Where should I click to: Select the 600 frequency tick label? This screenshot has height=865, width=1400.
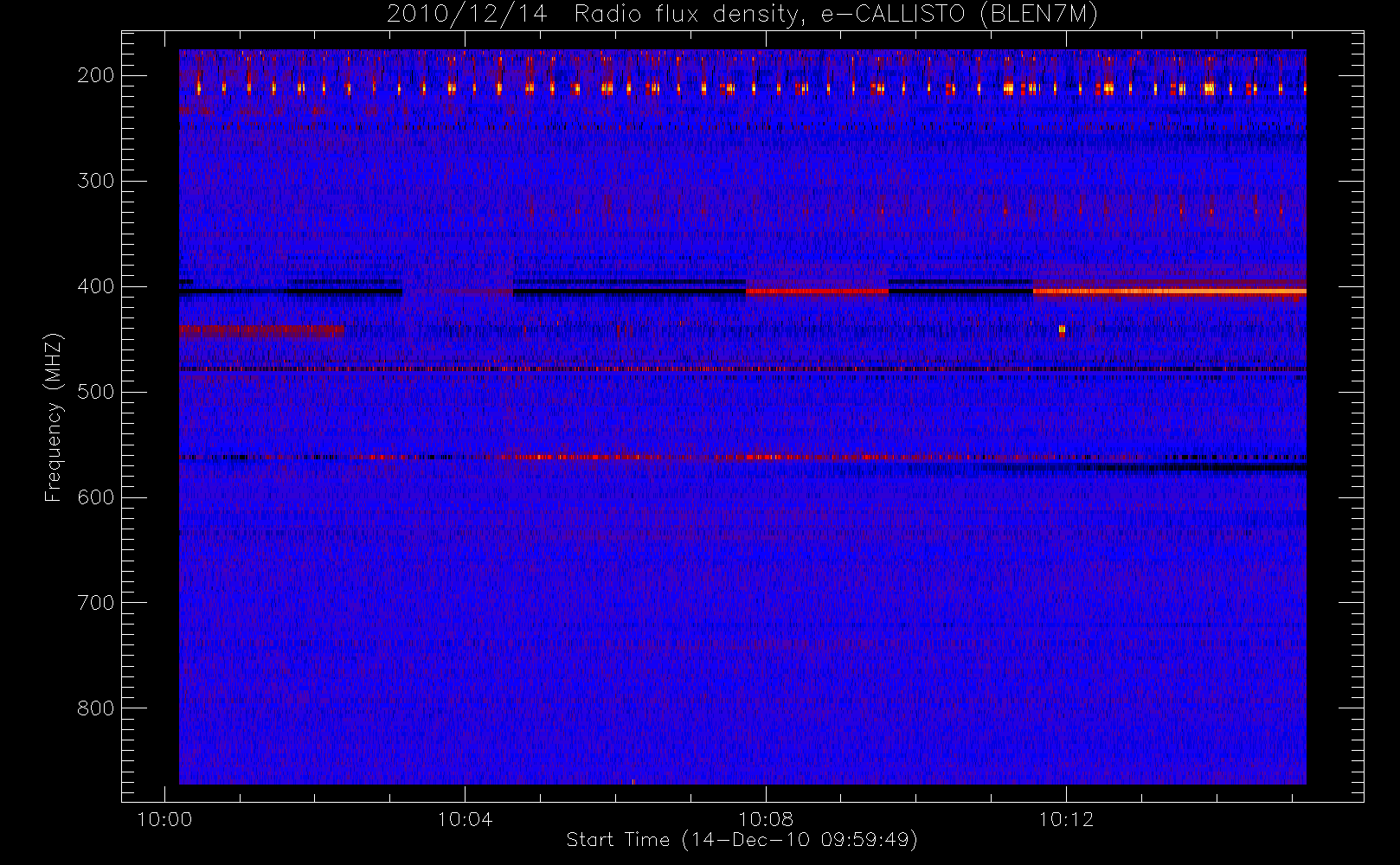(96, 497)
